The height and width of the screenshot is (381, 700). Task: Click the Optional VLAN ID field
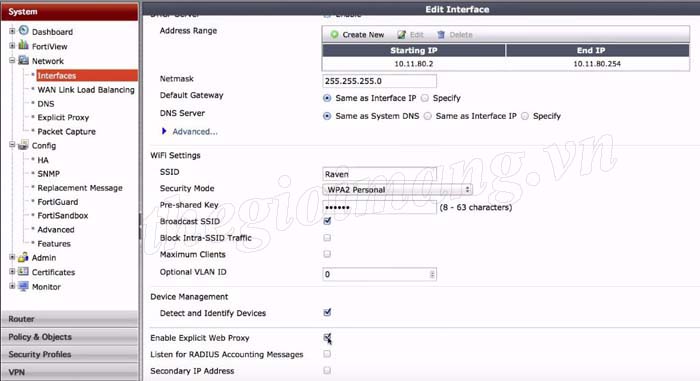point(379,274)
